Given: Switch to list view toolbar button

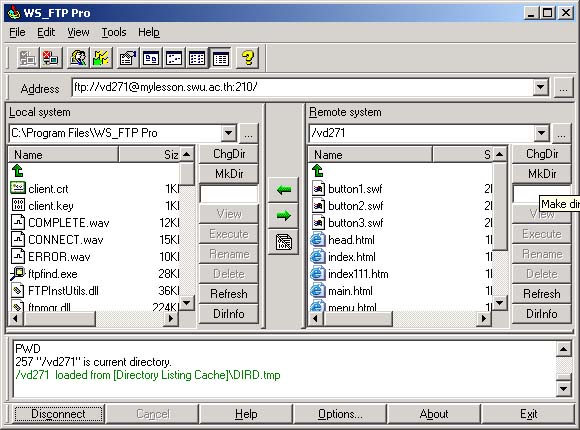Looking at the screenshot, I should pos(197,58).
